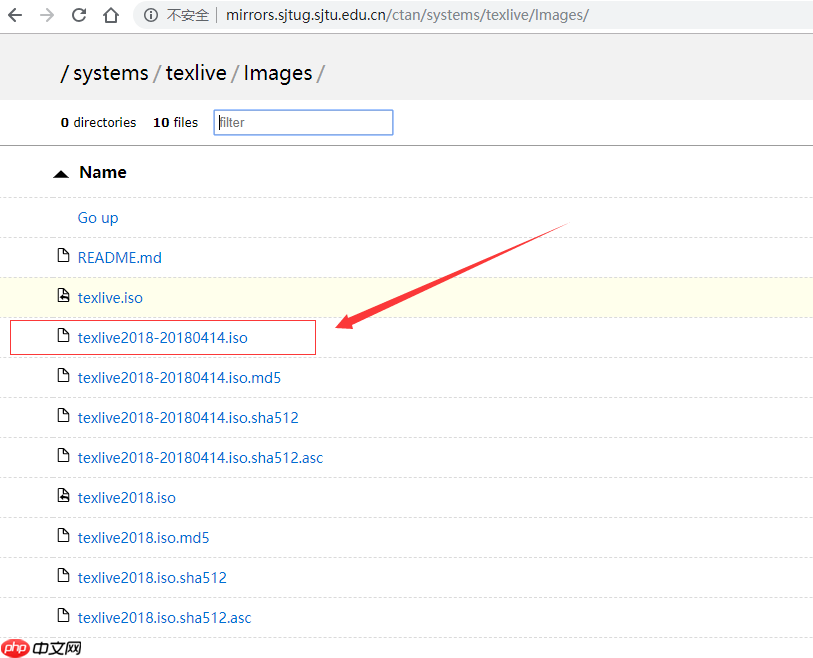This screenshot has width=813, height=658.
Task: Click file icon beside texlive.iso
Action: pos(63,296)
